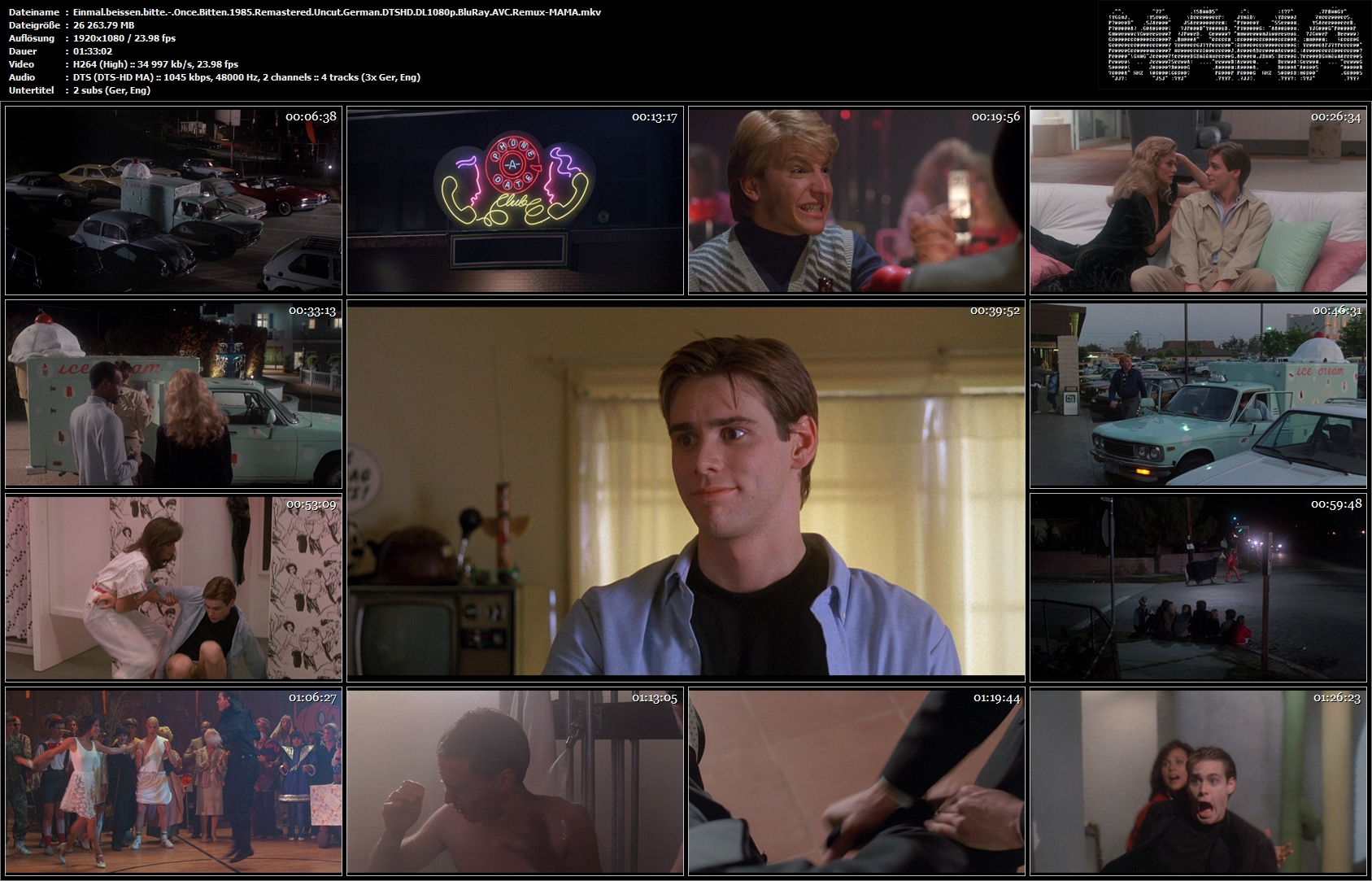Select the final thumbnail at 01:26:23

point(1198,781)
